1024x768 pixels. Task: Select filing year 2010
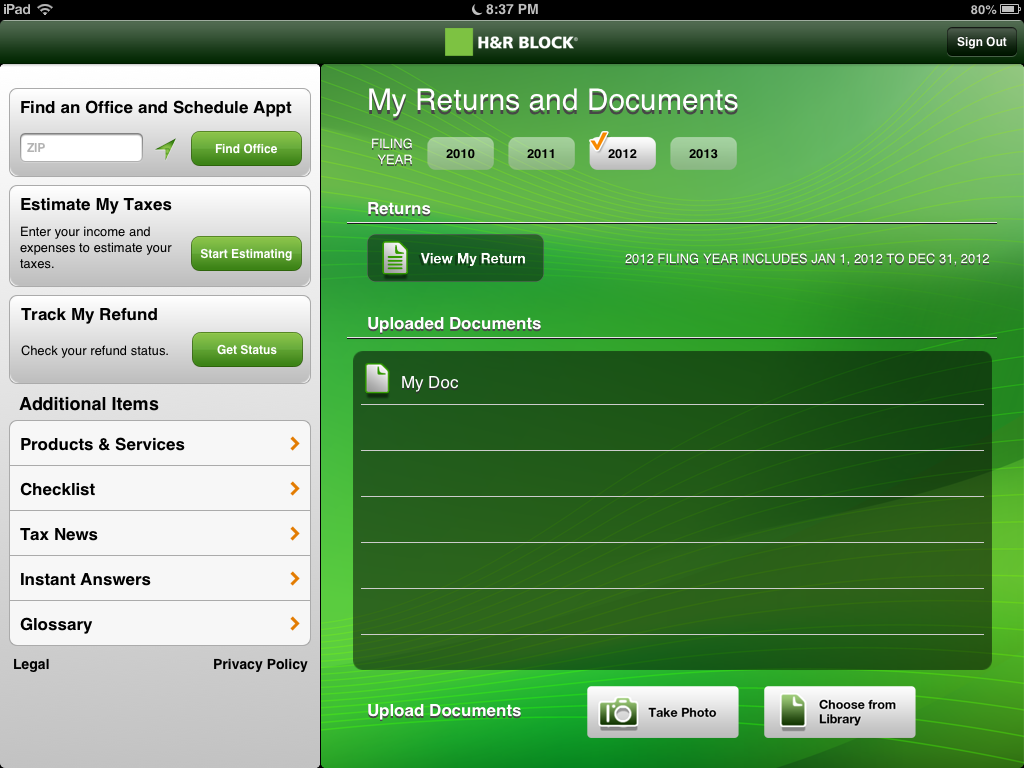pos(460,153)
